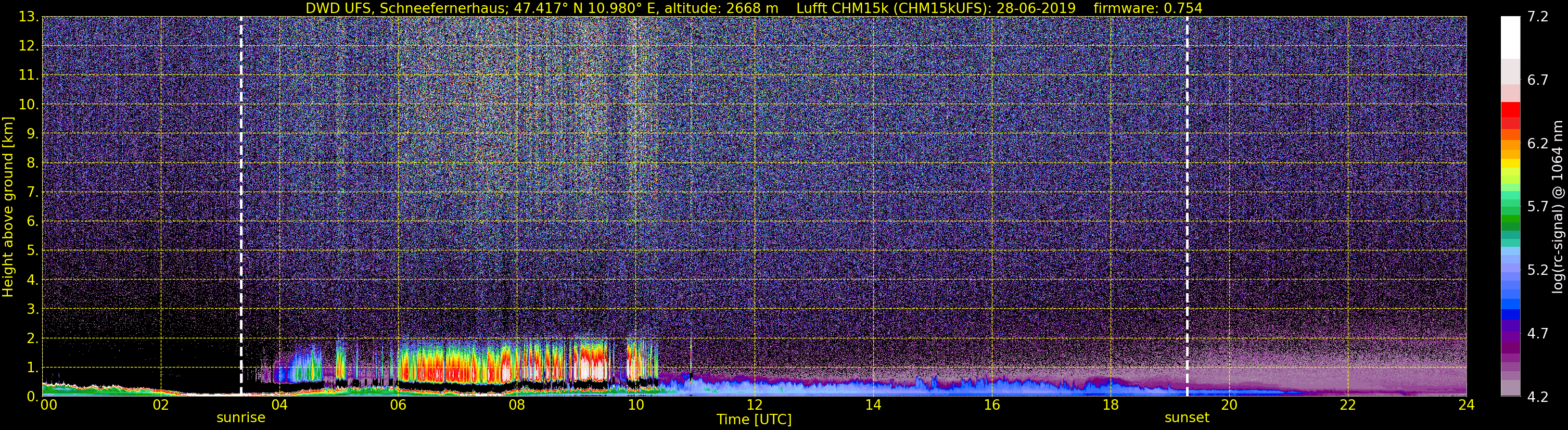The image size is (1568, 430).
Task: Click the '8.' tick on the height axis
Action: tap(32, 163)
